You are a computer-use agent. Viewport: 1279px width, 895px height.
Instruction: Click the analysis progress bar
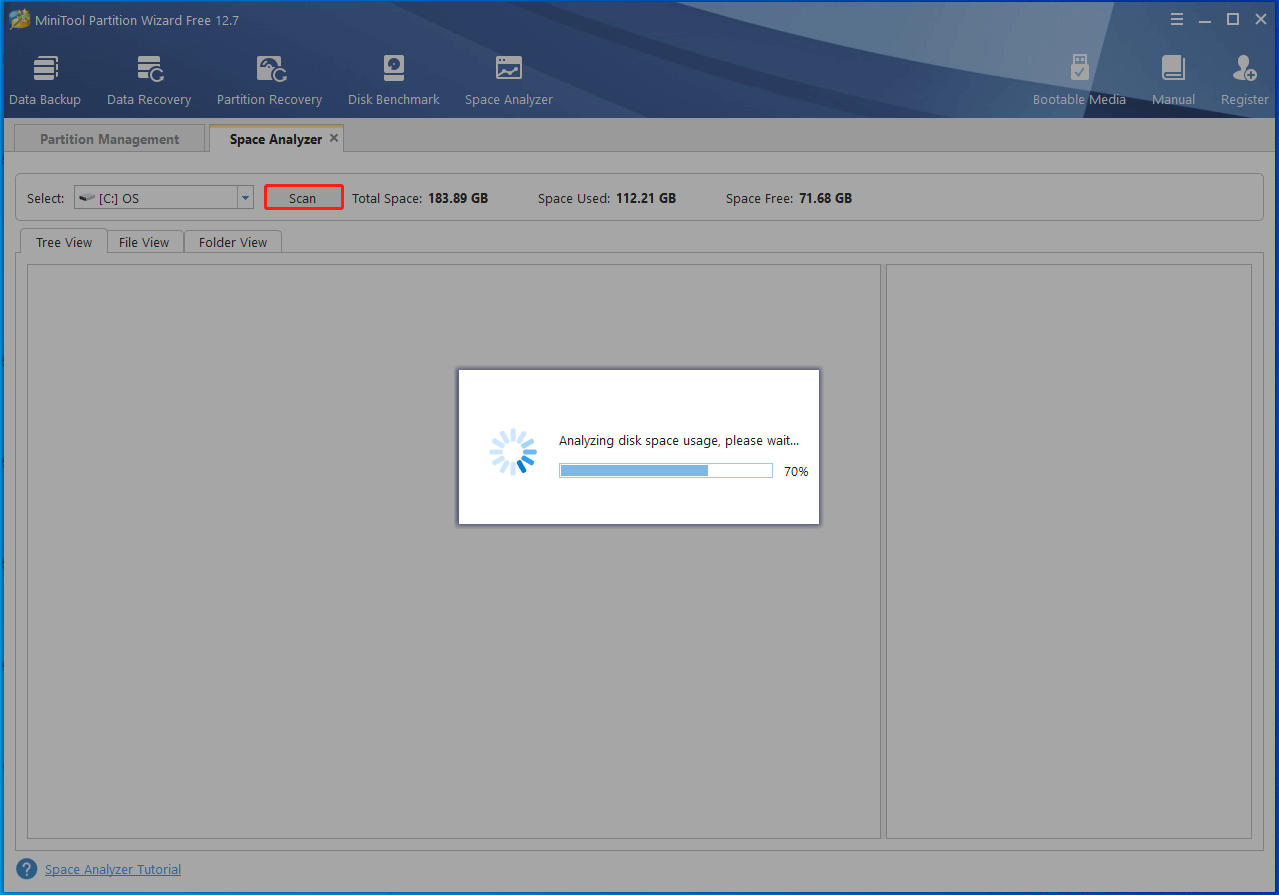pyautogui.click(x=666, y=470)
